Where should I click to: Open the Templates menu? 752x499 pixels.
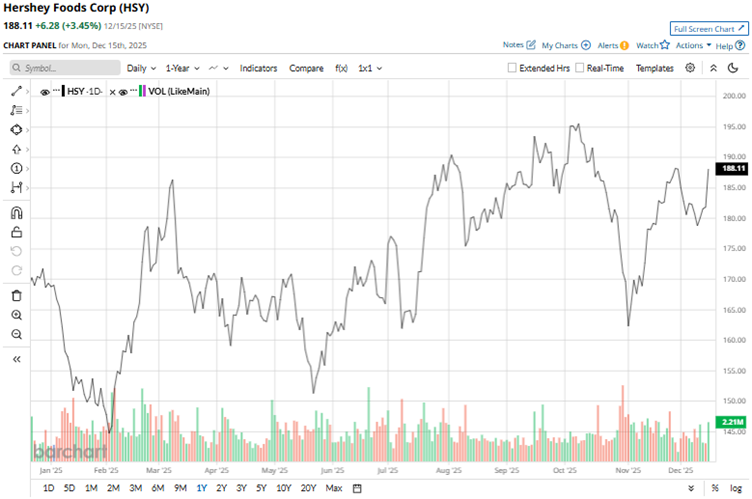(655, 68)
